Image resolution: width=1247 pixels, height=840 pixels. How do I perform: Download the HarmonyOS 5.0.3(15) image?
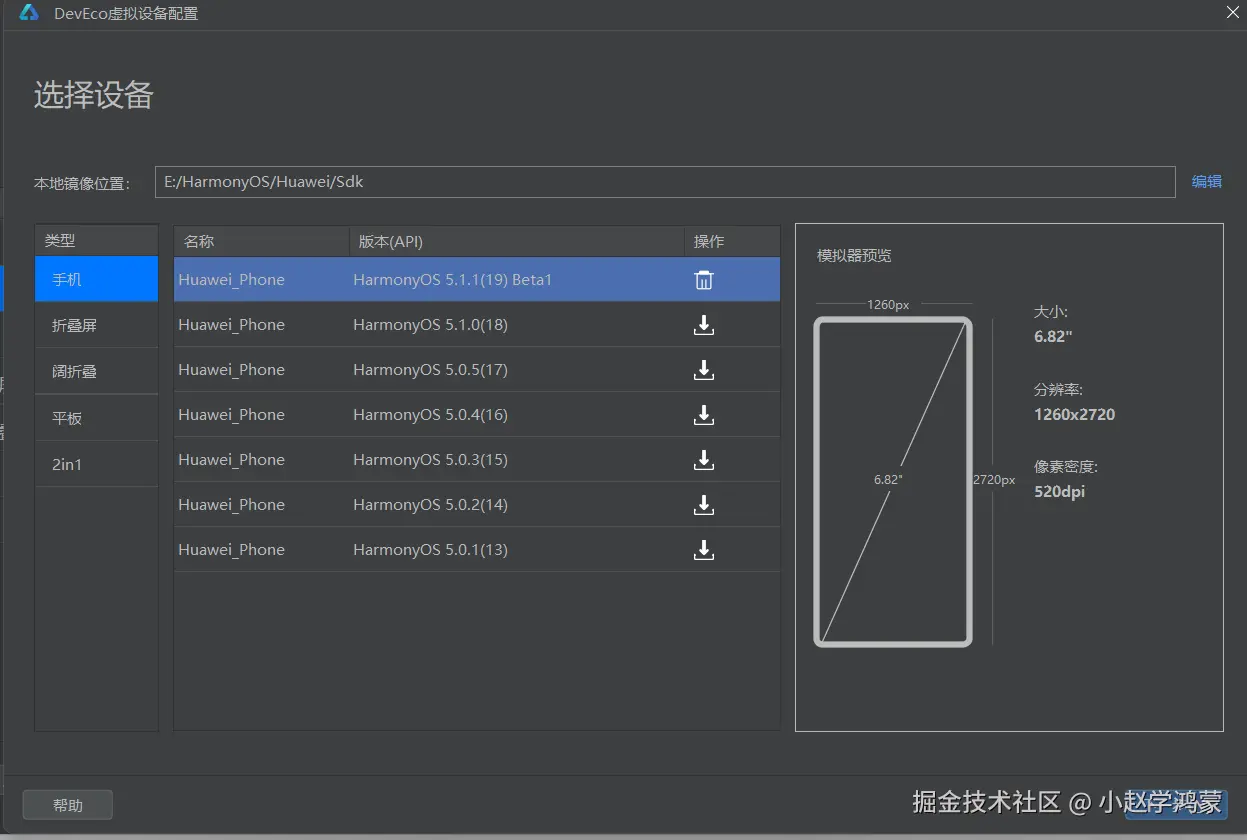point(704,460)
